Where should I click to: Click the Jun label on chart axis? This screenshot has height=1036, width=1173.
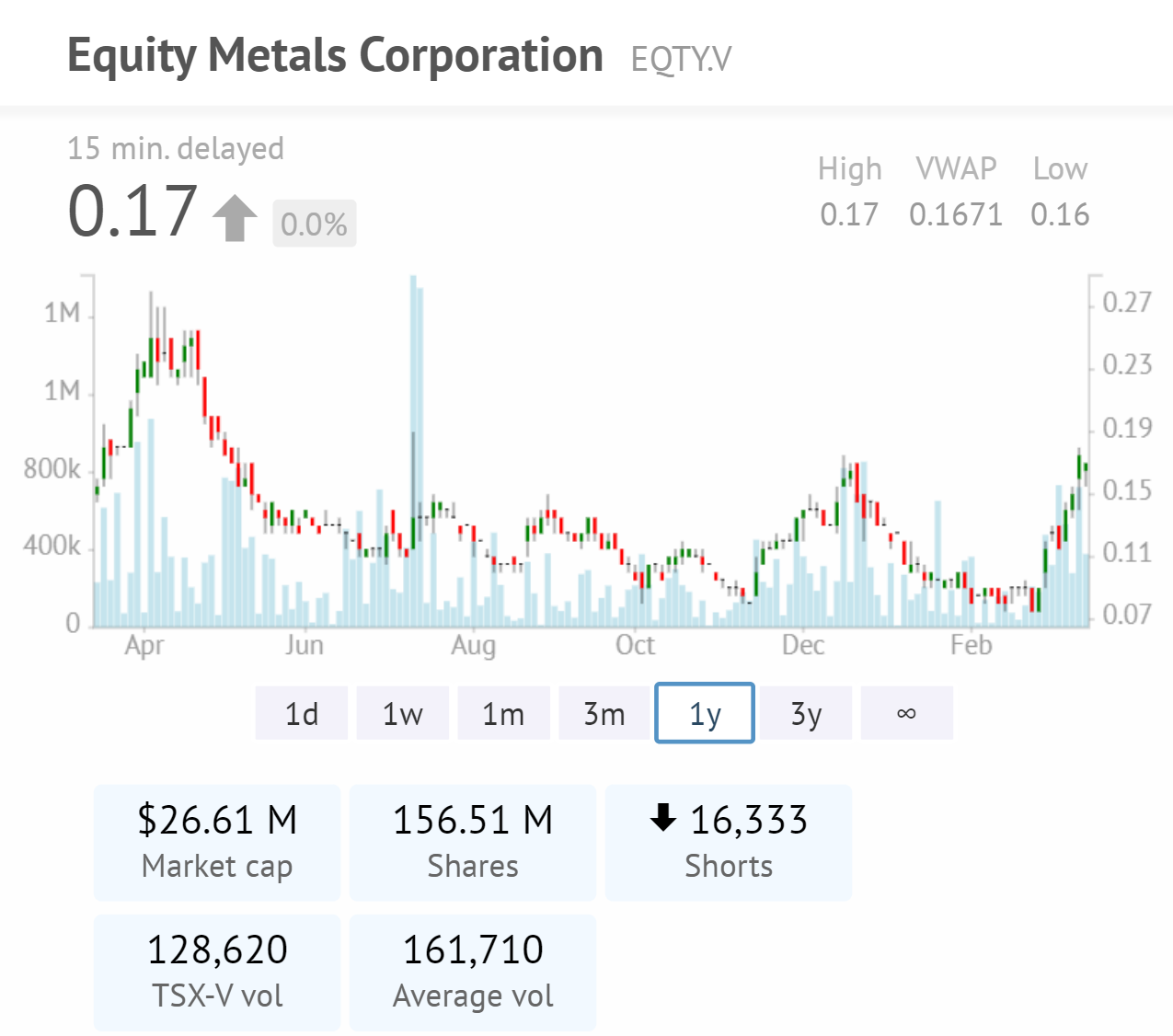305,645
